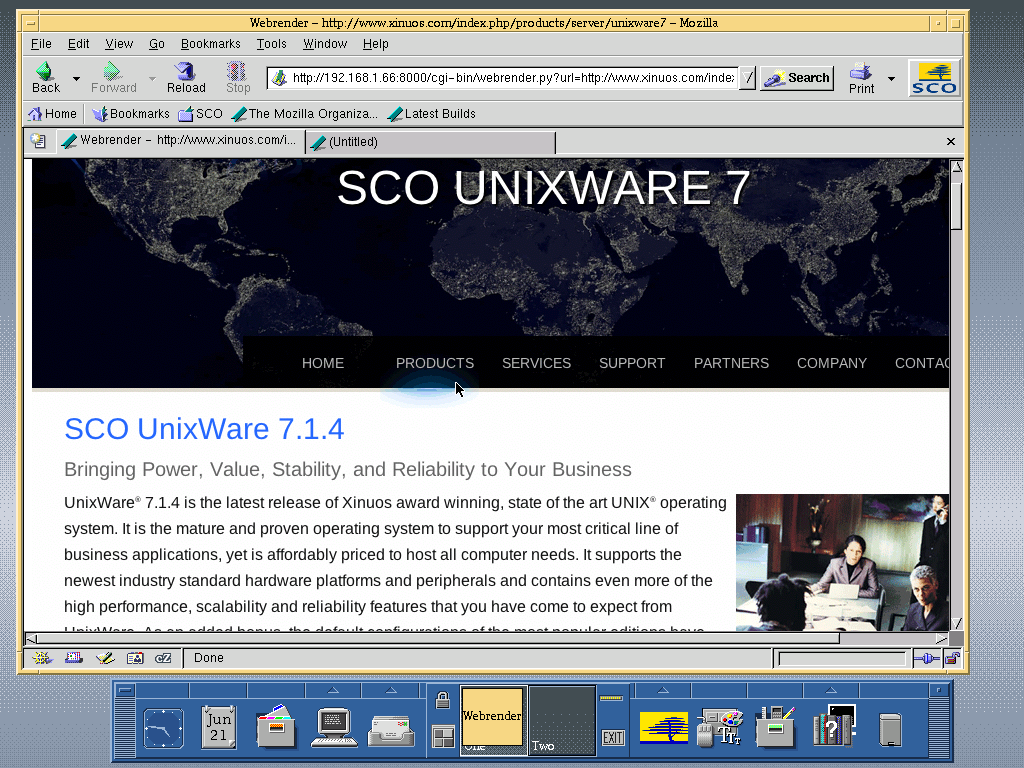The height and width of the screenshot is (768, 1024).
Task: Open the Trash can in the CDE panel
Action: point(890,728)
